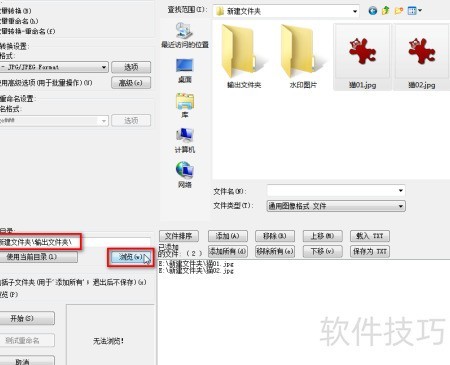Go back using the blue back arrow icon
Image resolution: width=450 pixels, height=365 pixels.
pos(373,11)
